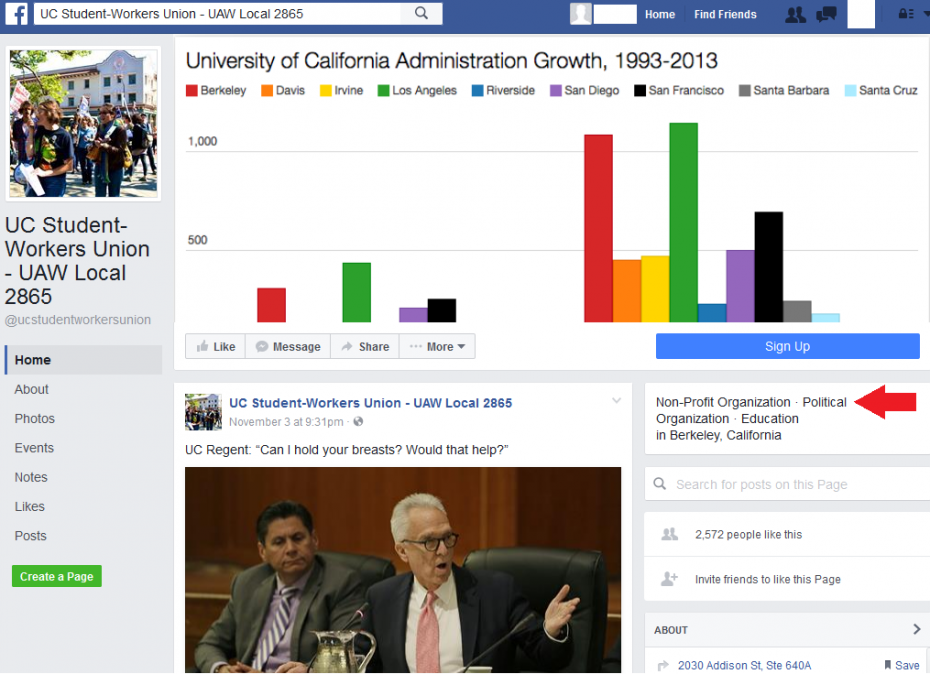Click the page avatar thumbnail on the post
Viewport: 930px width, 674px height.
(203, 412)
